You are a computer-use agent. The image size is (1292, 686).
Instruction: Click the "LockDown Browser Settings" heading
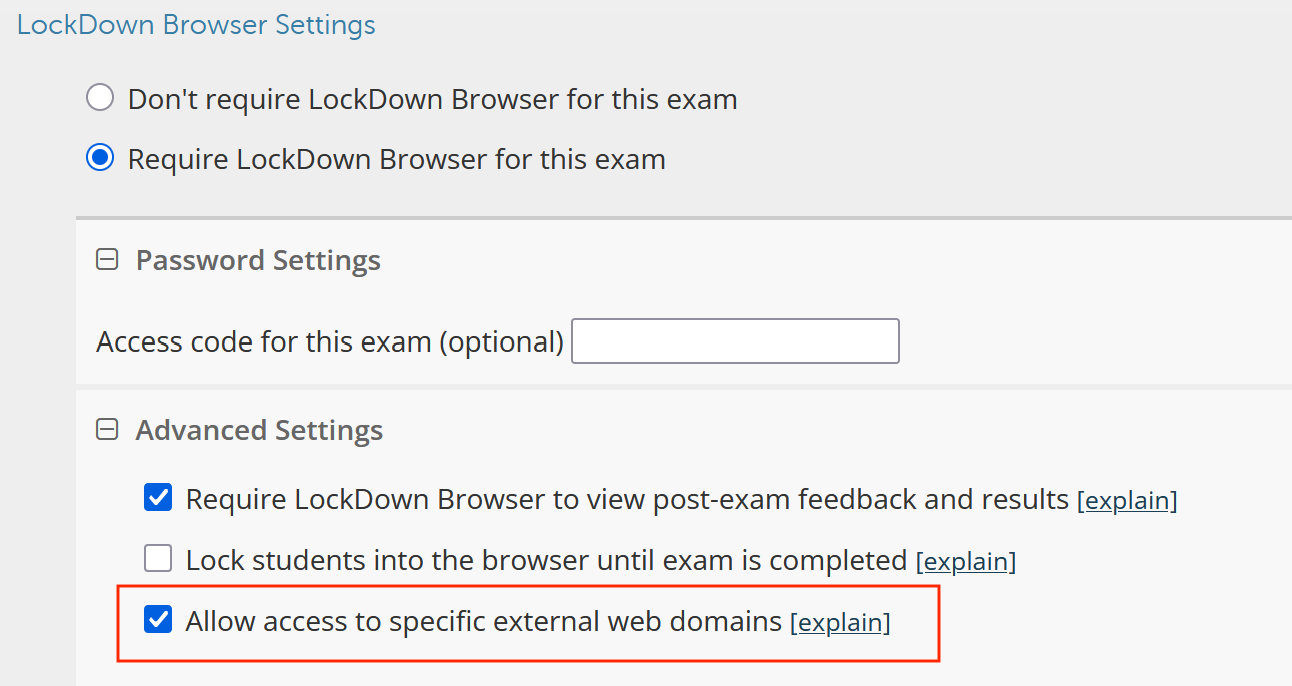[196, 24]
